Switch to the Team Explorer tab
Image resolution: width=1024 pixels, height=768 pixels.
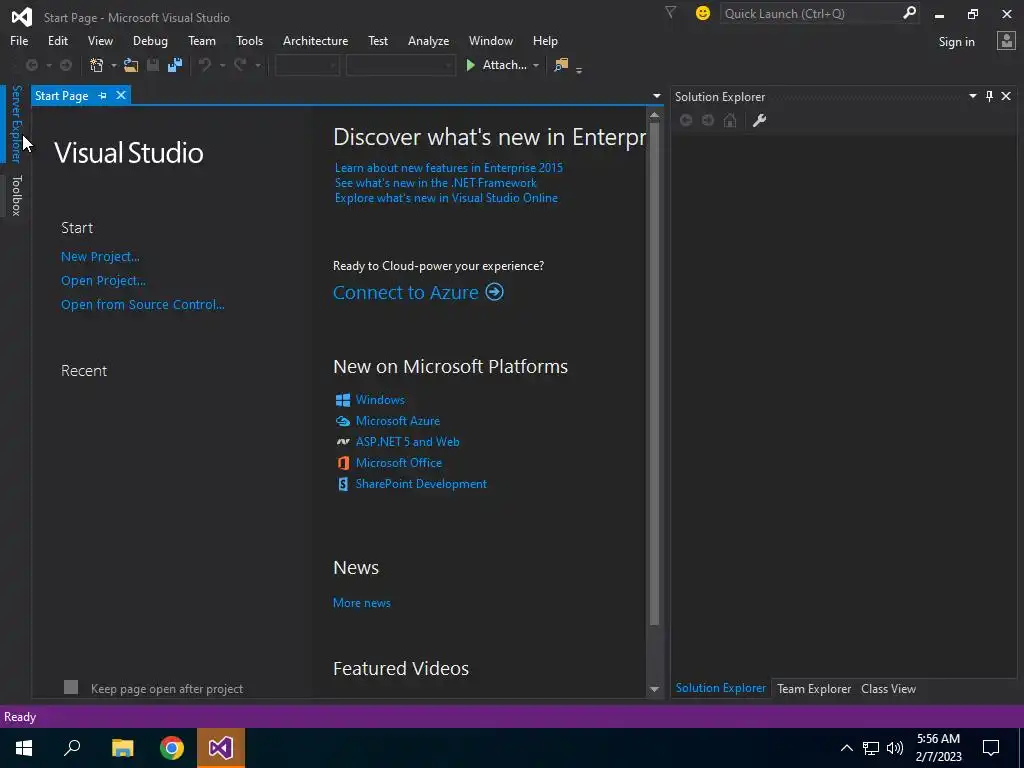tap(814, 688)
